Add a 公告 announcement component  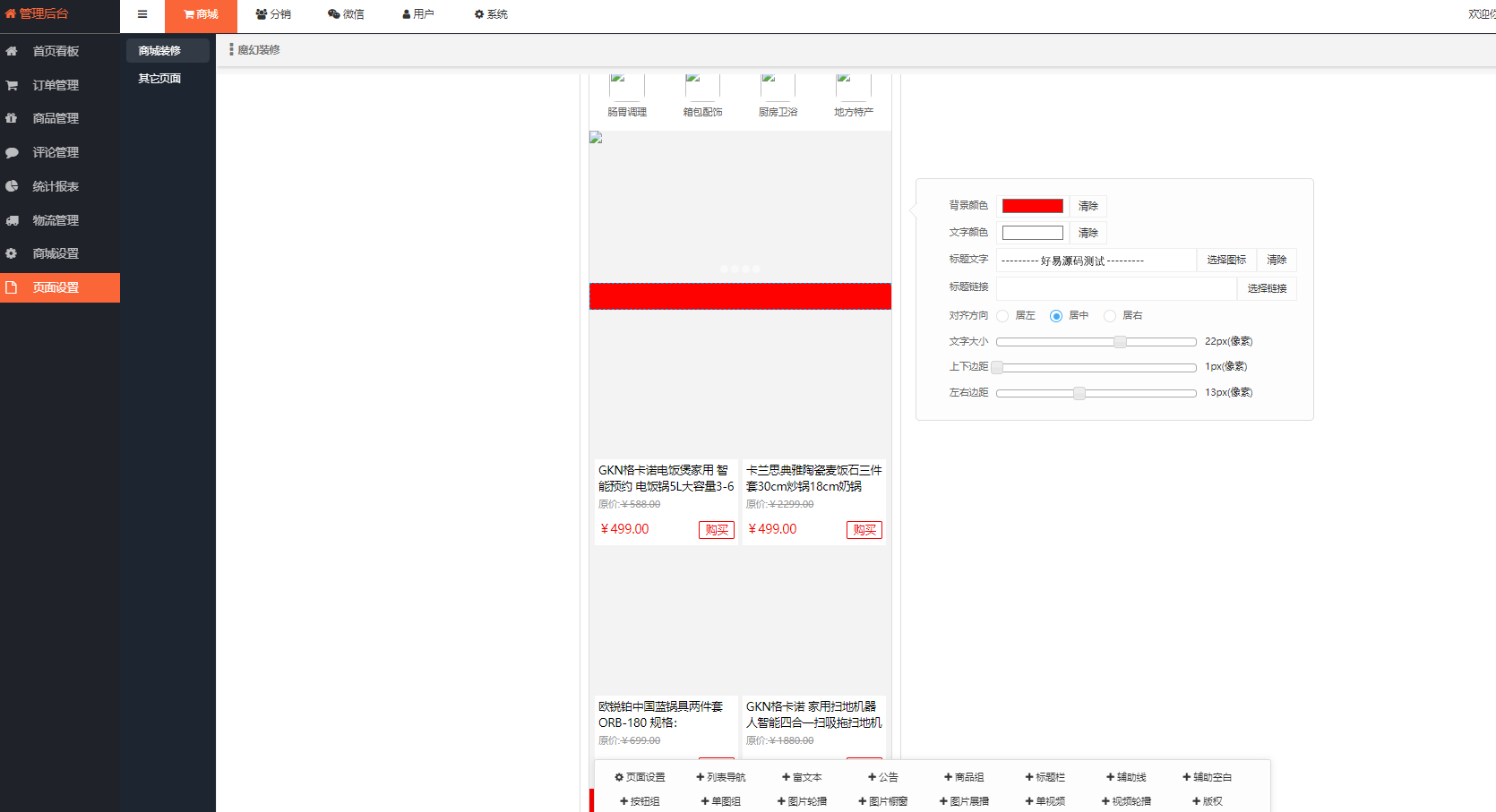tap(885, 777)
